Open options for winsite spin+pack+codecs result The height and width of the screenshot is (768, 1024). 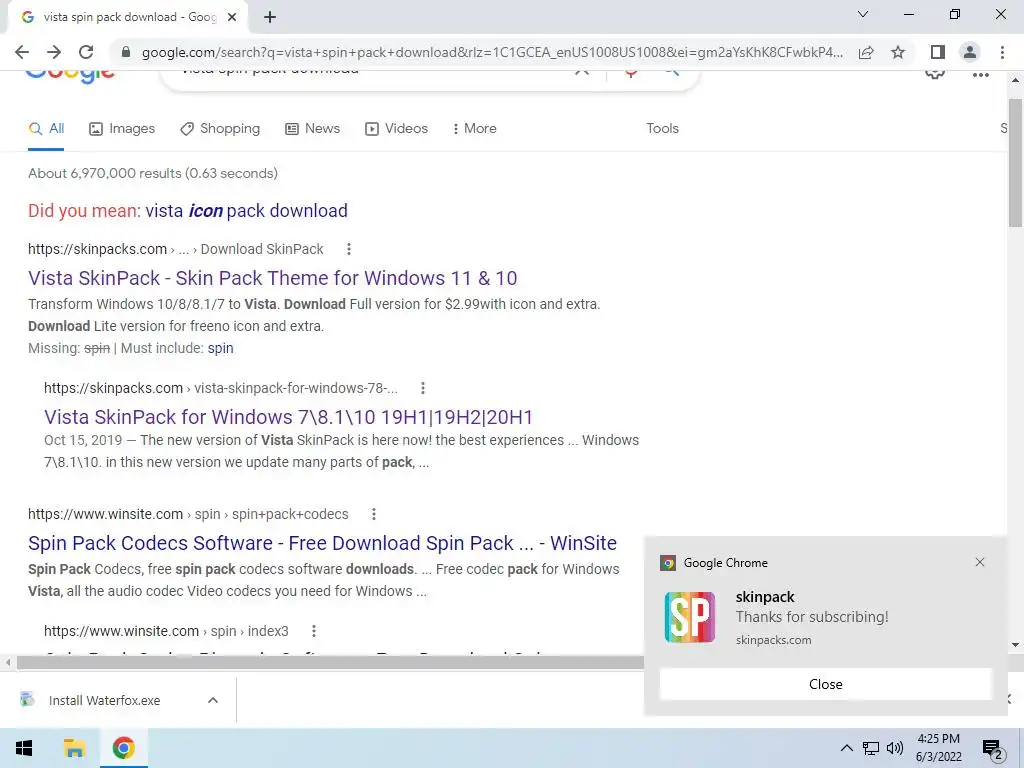(x=374, y=515)
